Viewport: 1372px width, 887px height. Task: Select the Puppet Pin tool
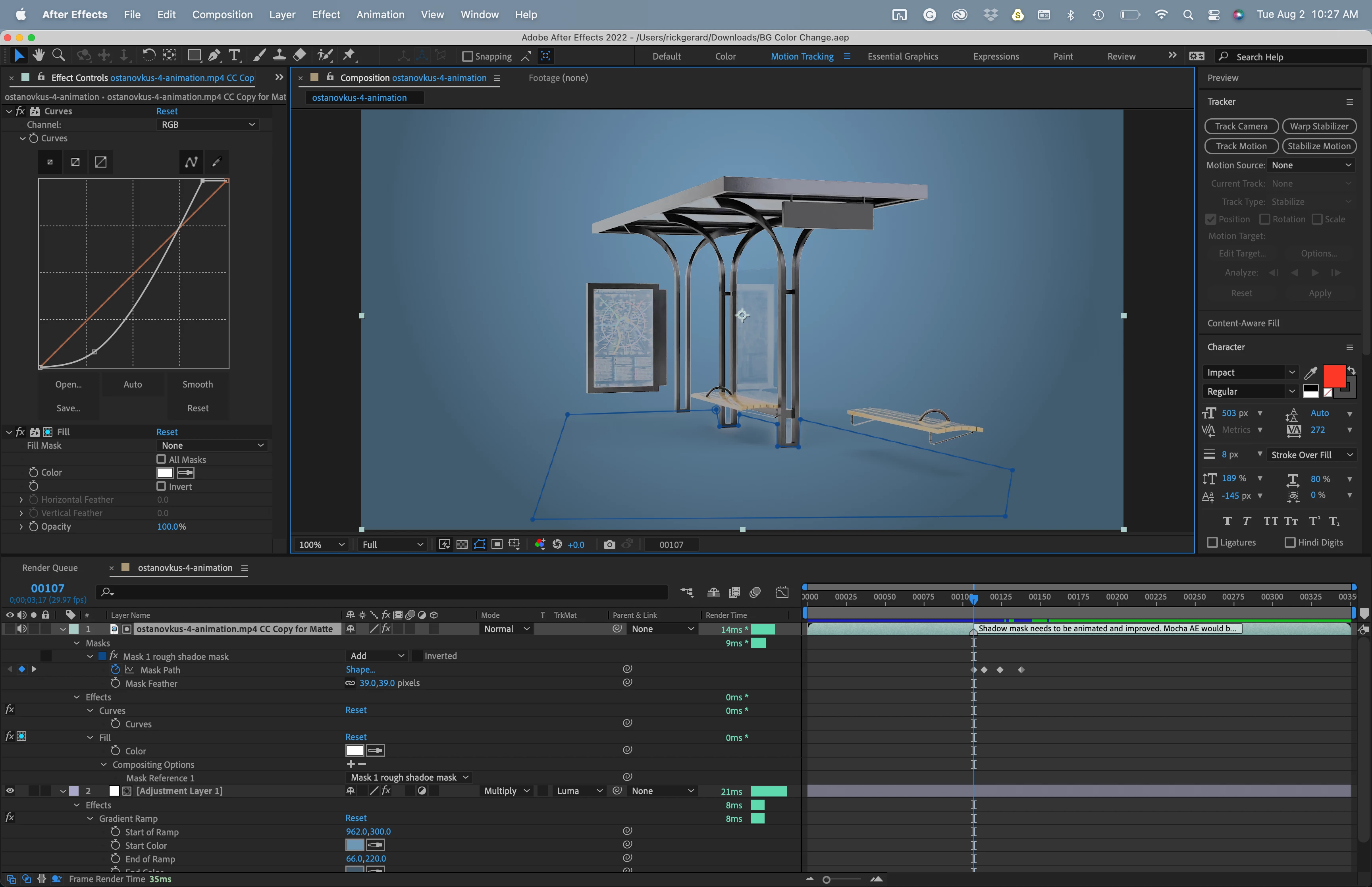(349, 55)
